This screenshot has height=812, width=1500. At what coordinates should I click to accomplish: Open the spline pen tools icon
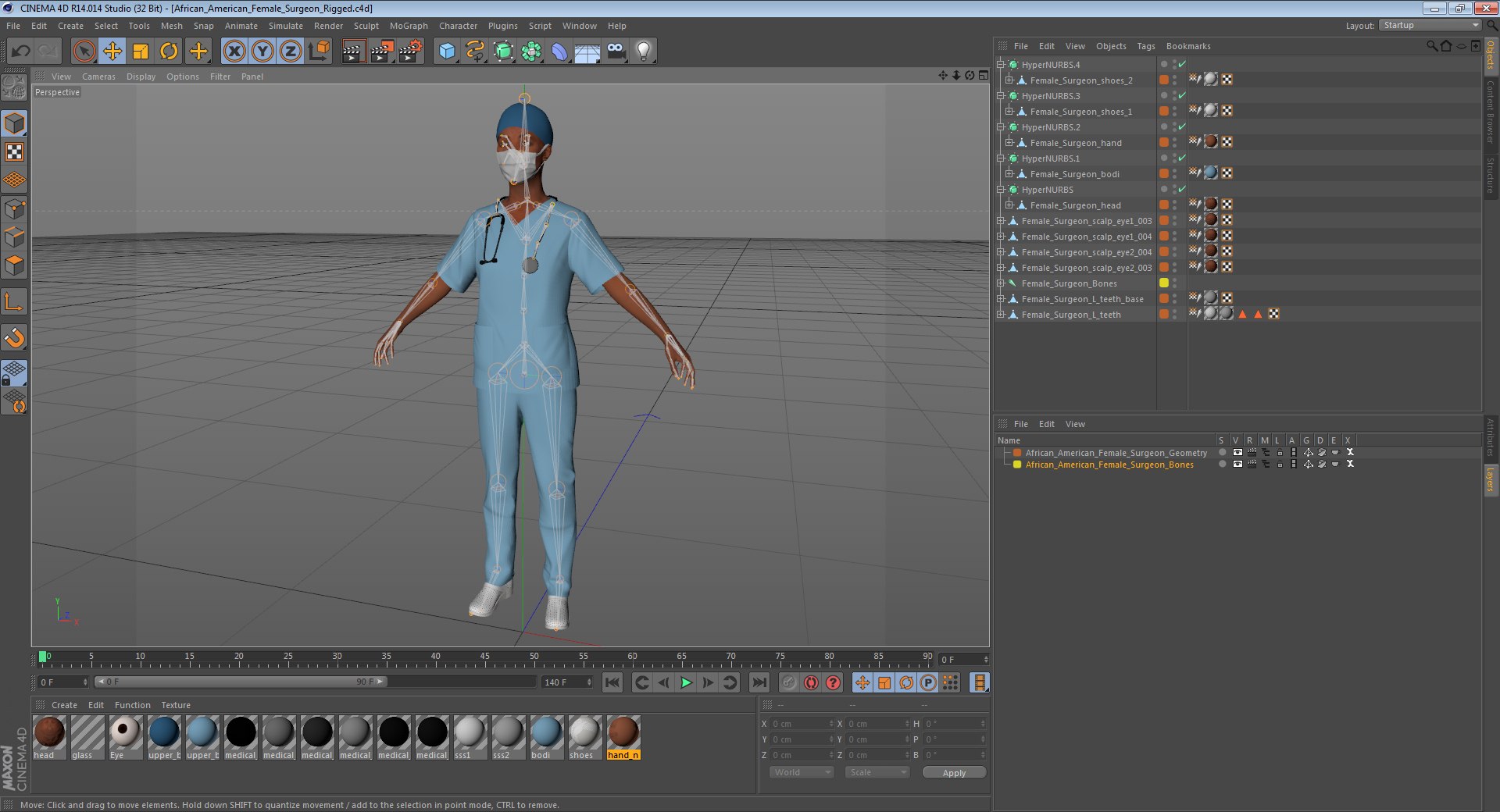click(x=475, y=52)
